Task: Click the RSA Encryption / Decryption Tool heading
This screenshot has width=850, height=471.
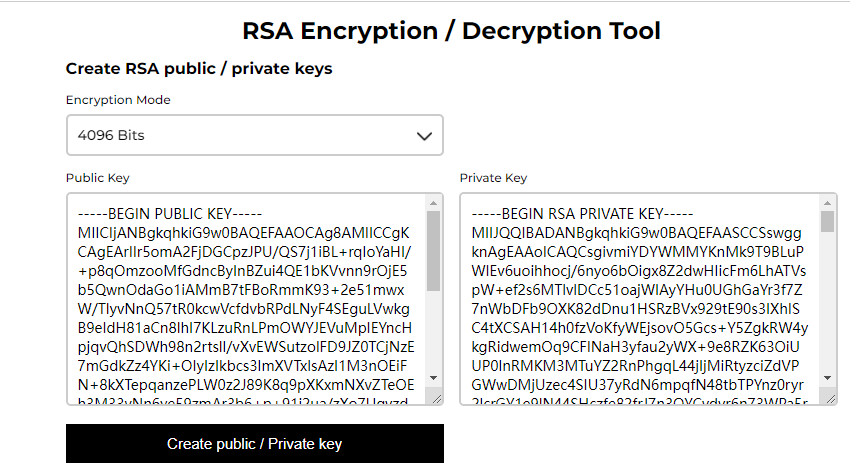Action: coord(451,31)
